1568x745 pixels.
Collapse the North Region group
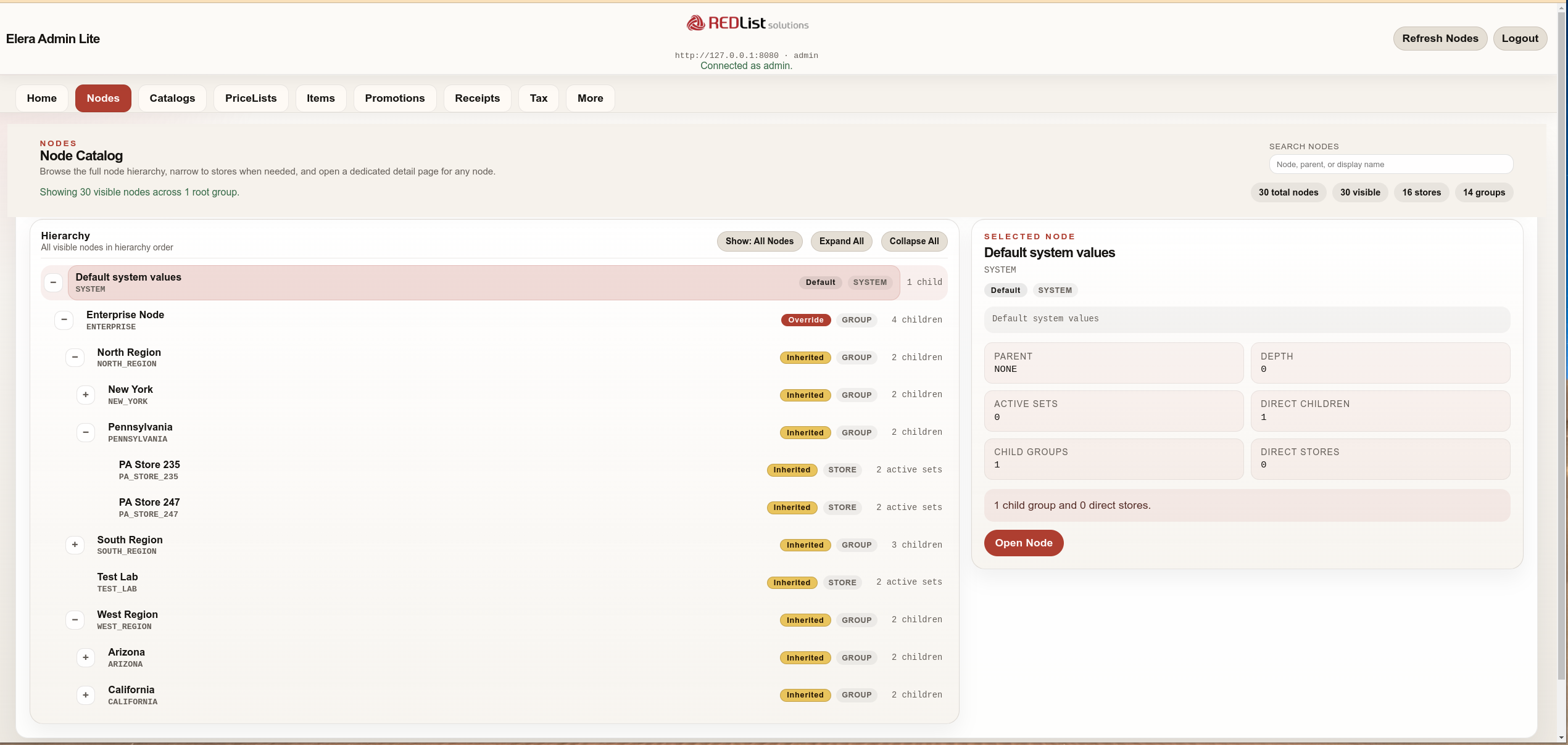[x=75, y=357]
